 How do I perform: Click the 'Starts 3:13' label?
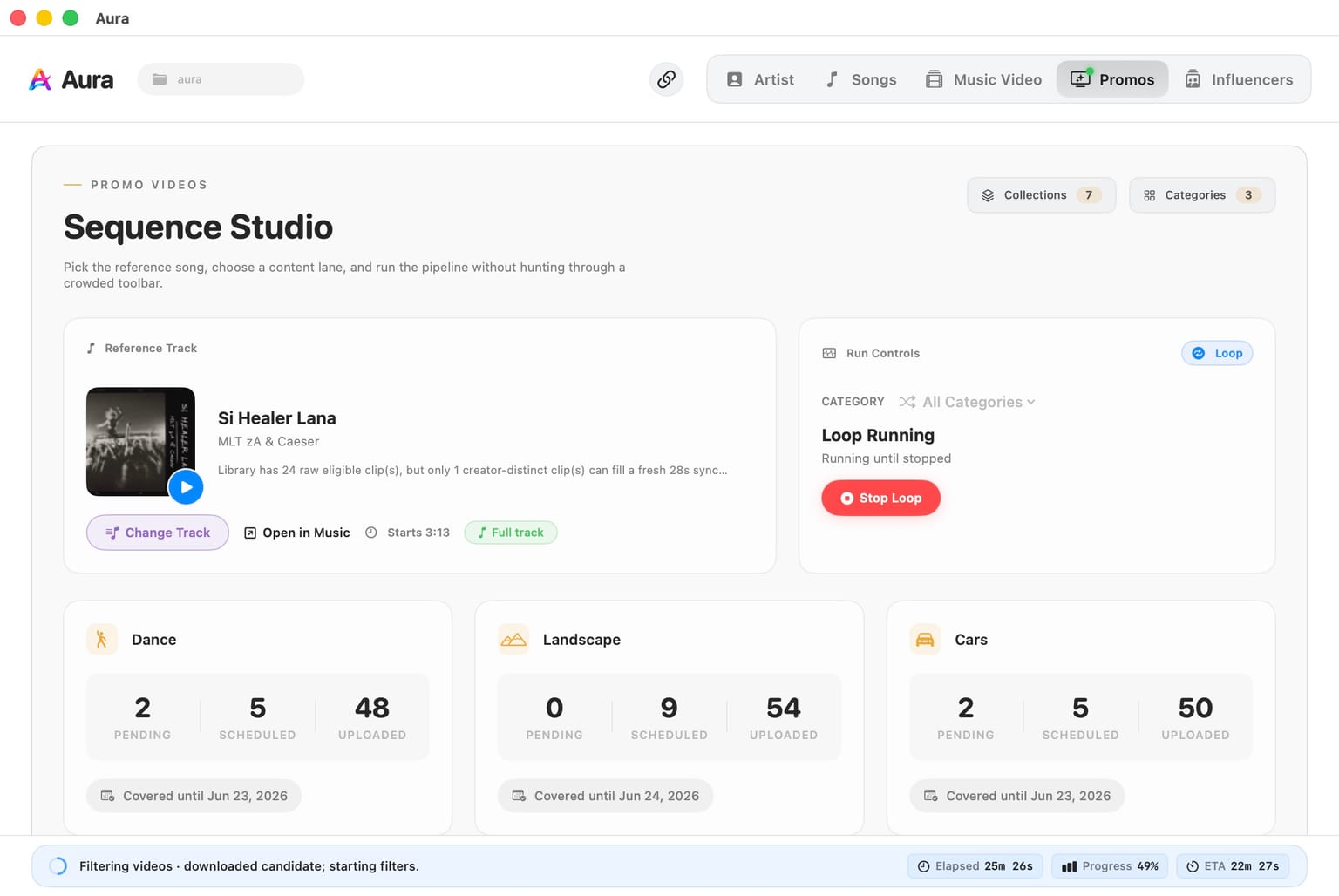tap(418, 533)
